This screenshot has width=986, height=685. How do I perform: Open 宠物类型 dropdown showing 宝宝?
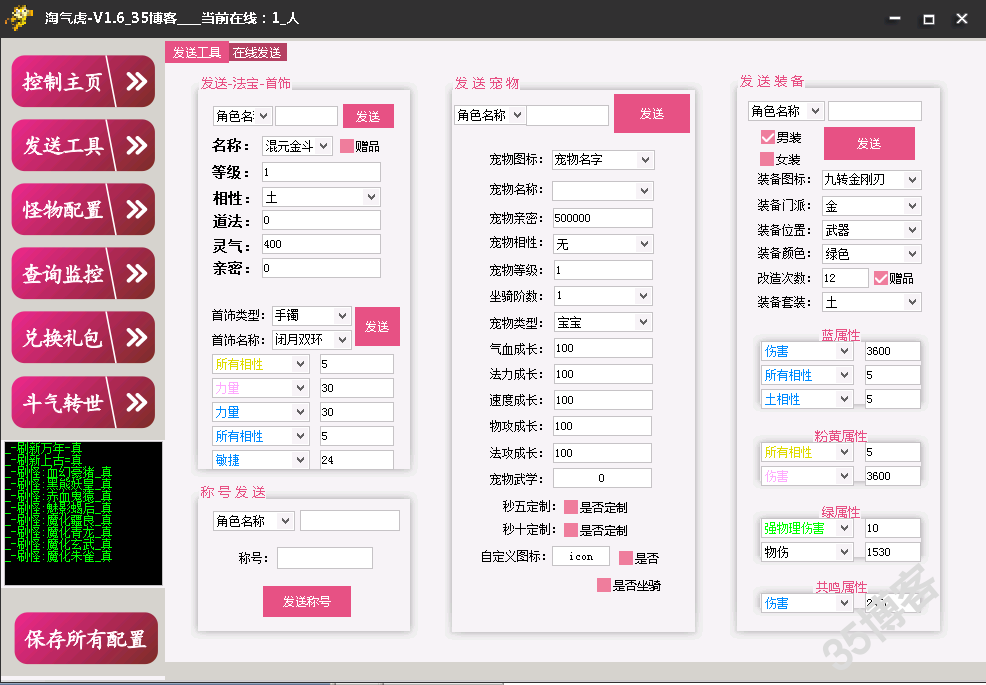[603, 323]
